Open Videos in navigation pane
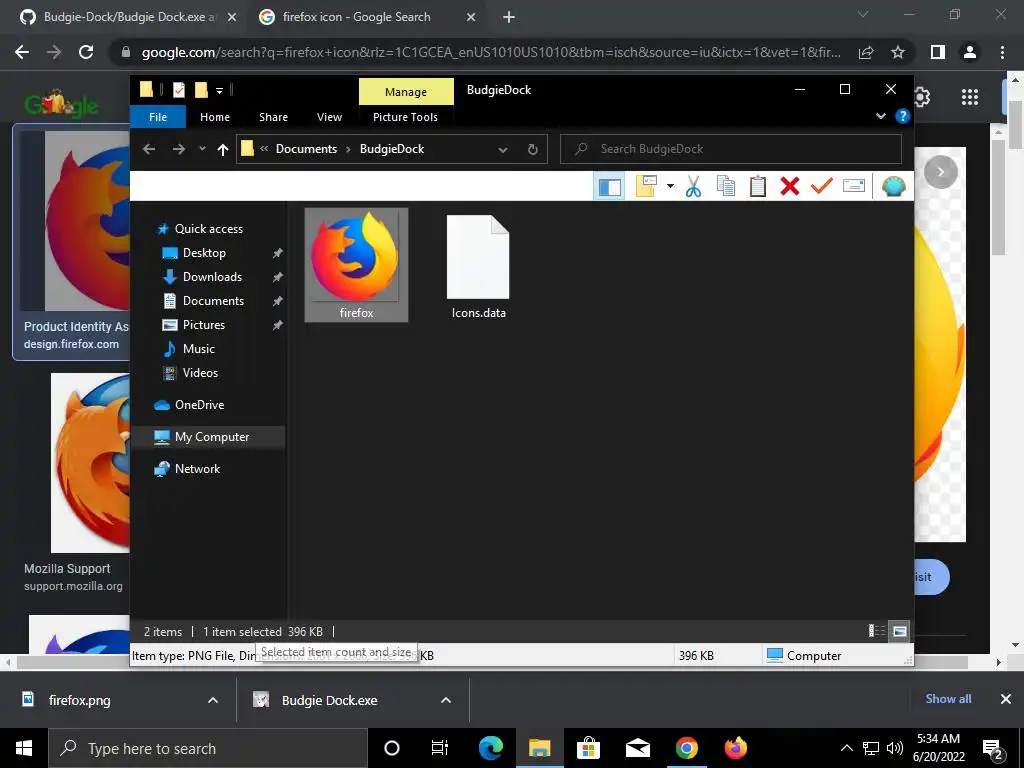This screenshot has width=1024, height=768. tap(200, 373)
